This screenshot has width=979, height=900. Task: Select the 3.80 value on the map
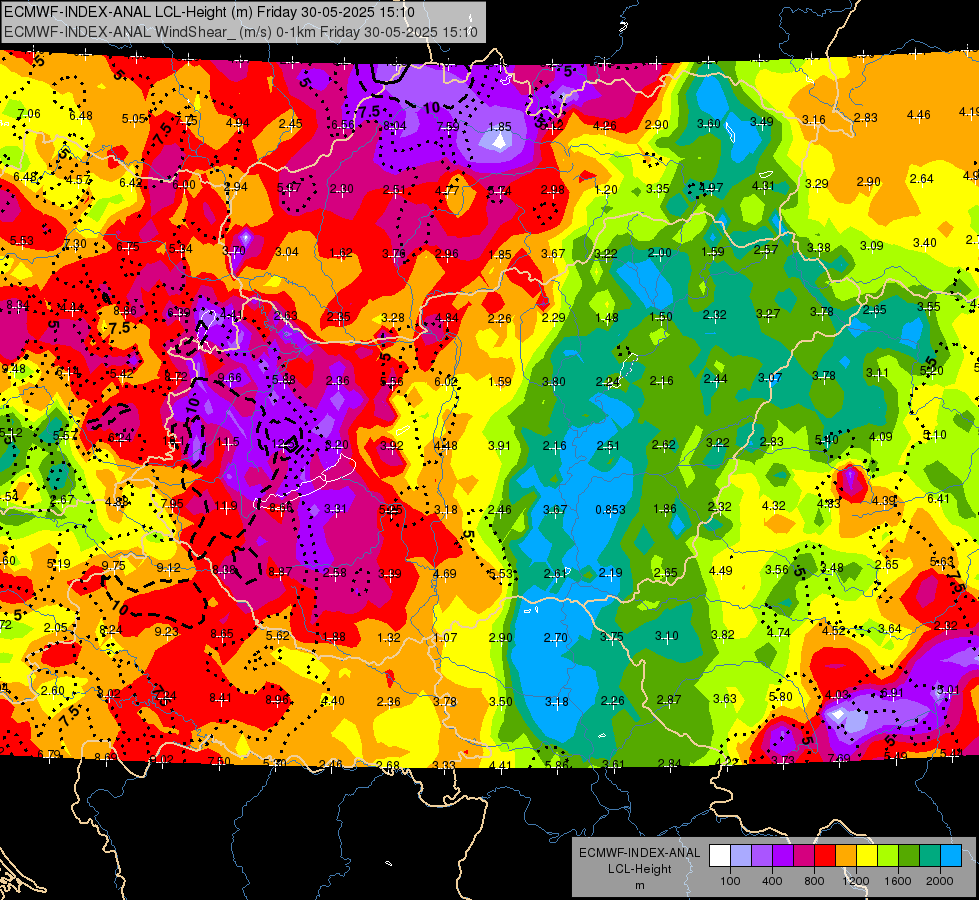click(x=553, y=382)
